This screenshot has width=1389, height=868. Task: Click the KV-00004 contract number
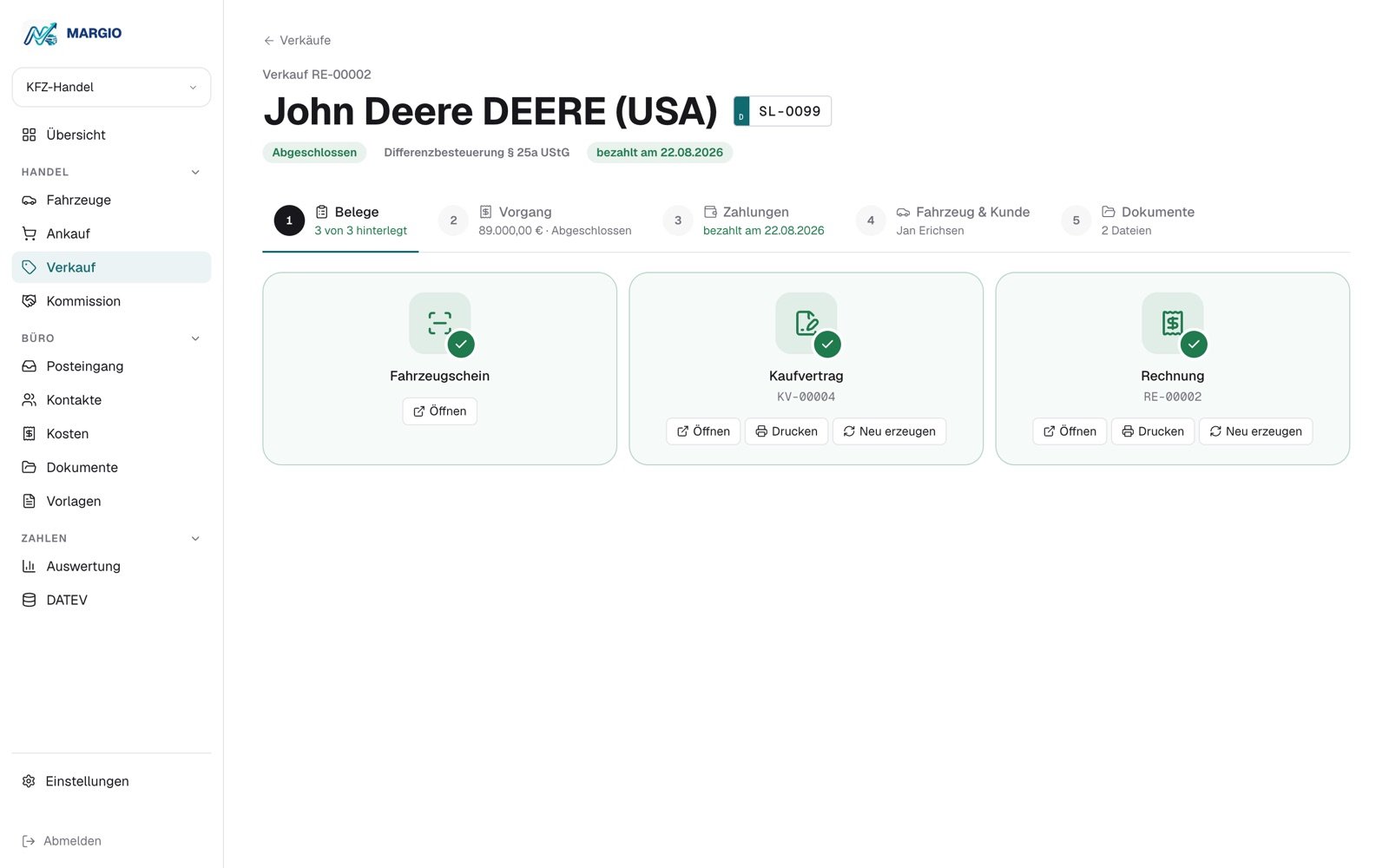coord(806,397)
